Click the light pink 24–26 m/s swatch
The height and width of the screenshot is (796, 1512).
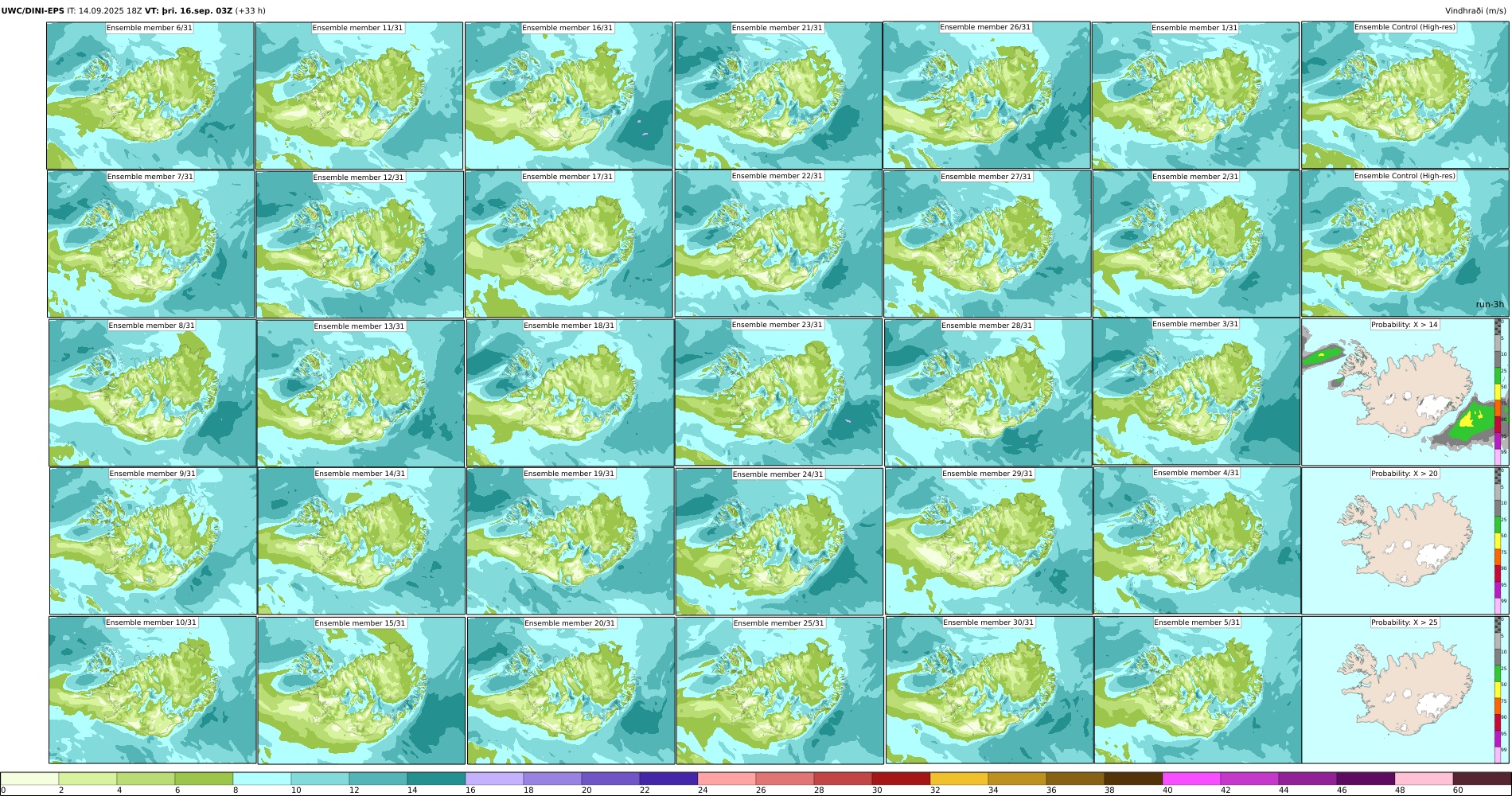pos(727,778)
